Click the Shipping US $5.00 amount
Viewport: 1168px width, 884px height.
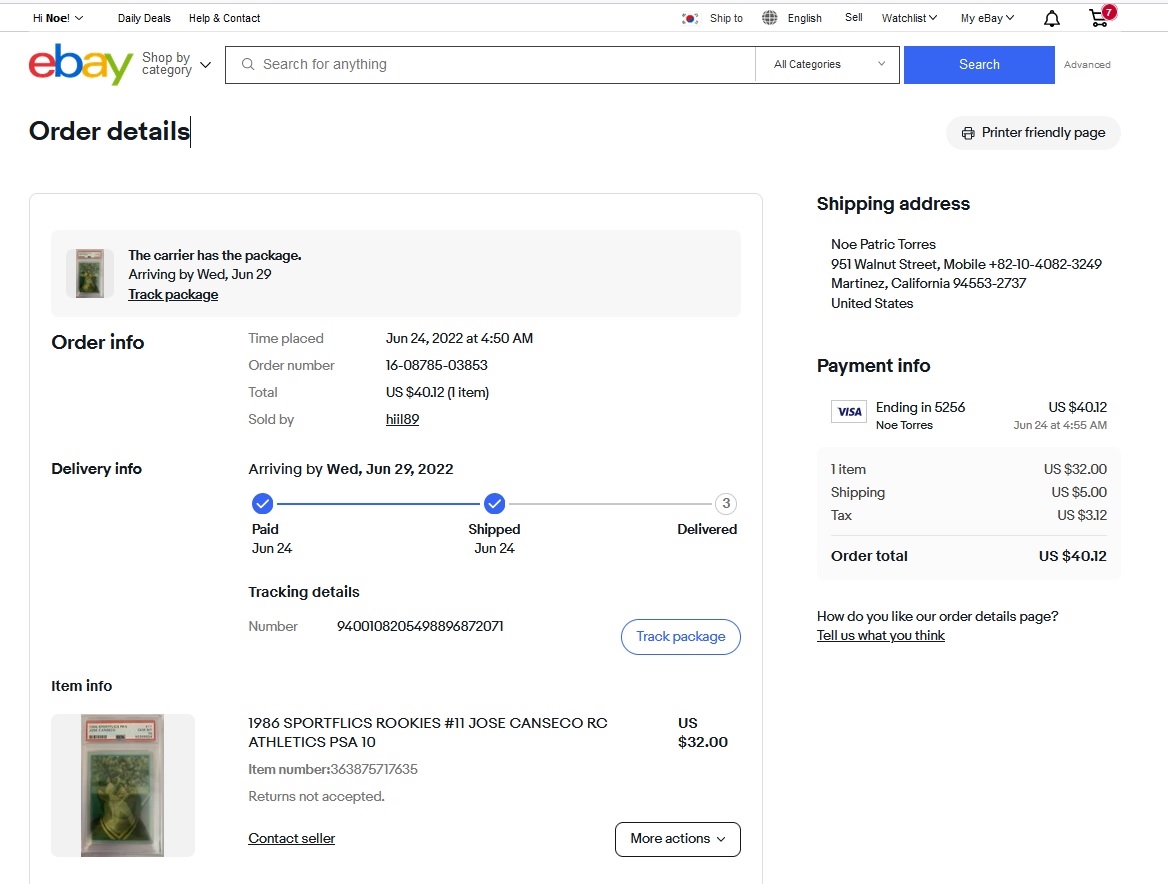(x=1079, y=492)
